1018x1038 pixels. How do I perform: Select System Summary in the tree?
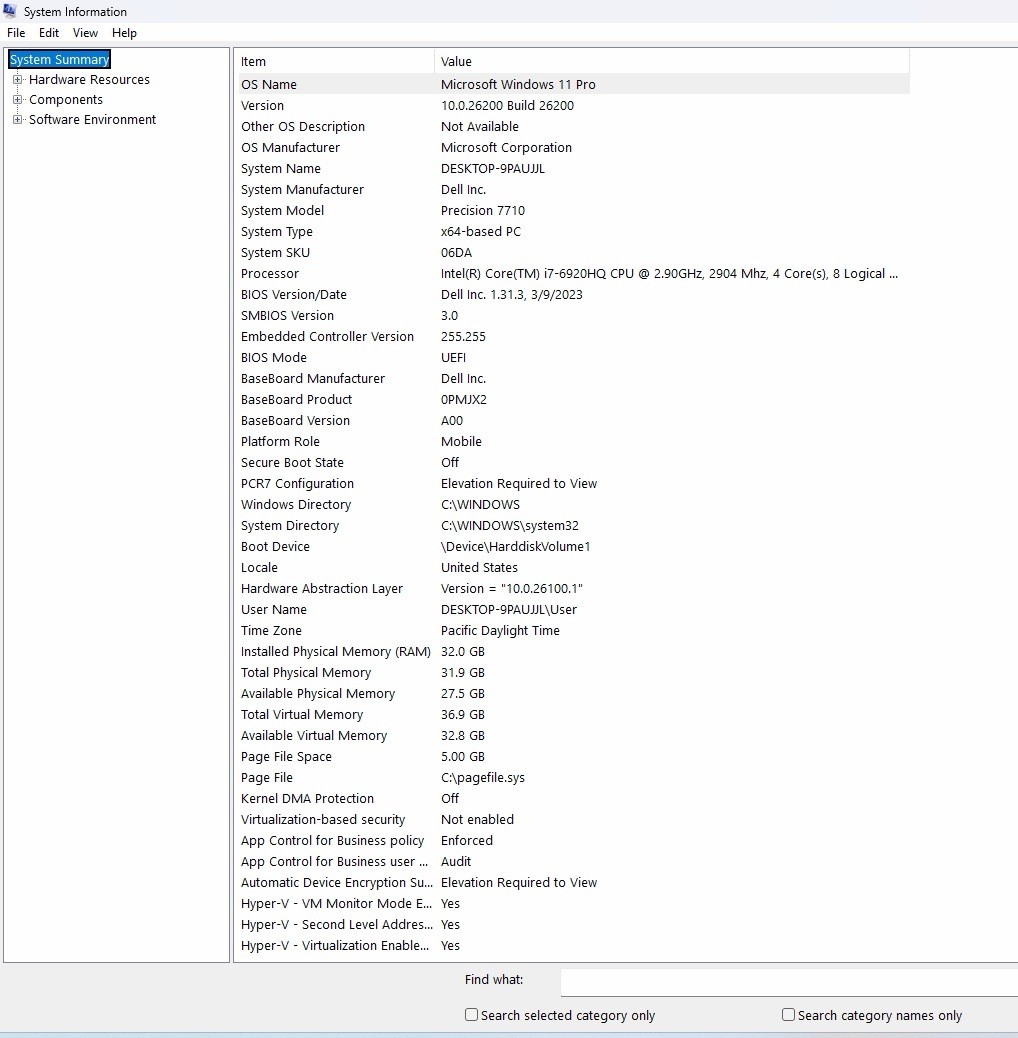pos(60,60)
